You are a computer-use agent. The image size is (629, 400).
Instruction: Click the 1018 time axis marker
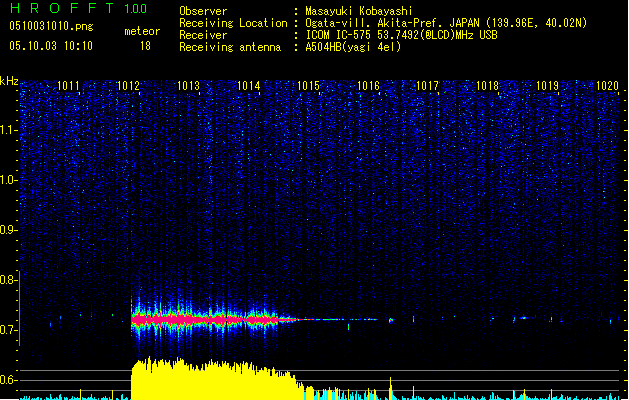487,86
